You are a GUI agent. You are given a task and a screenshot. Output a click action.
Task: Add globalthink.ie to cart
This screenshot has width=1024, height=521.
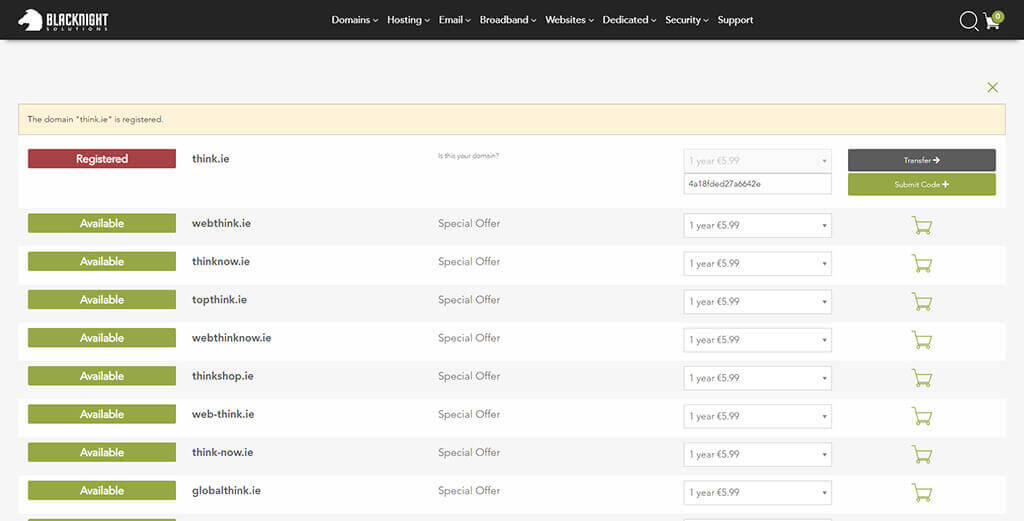click(x=921, y=492)
